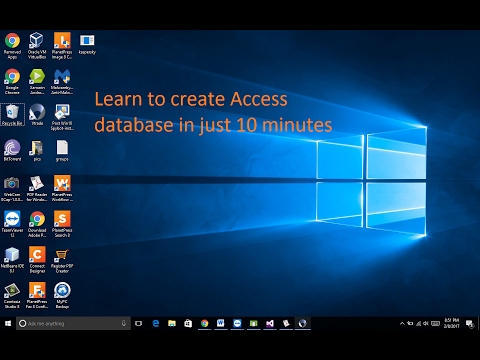Viewport: 480px width, 360px height.
Task: Launch Oracle VM VirtualBox from the desktop
Action: coord(37,46)
